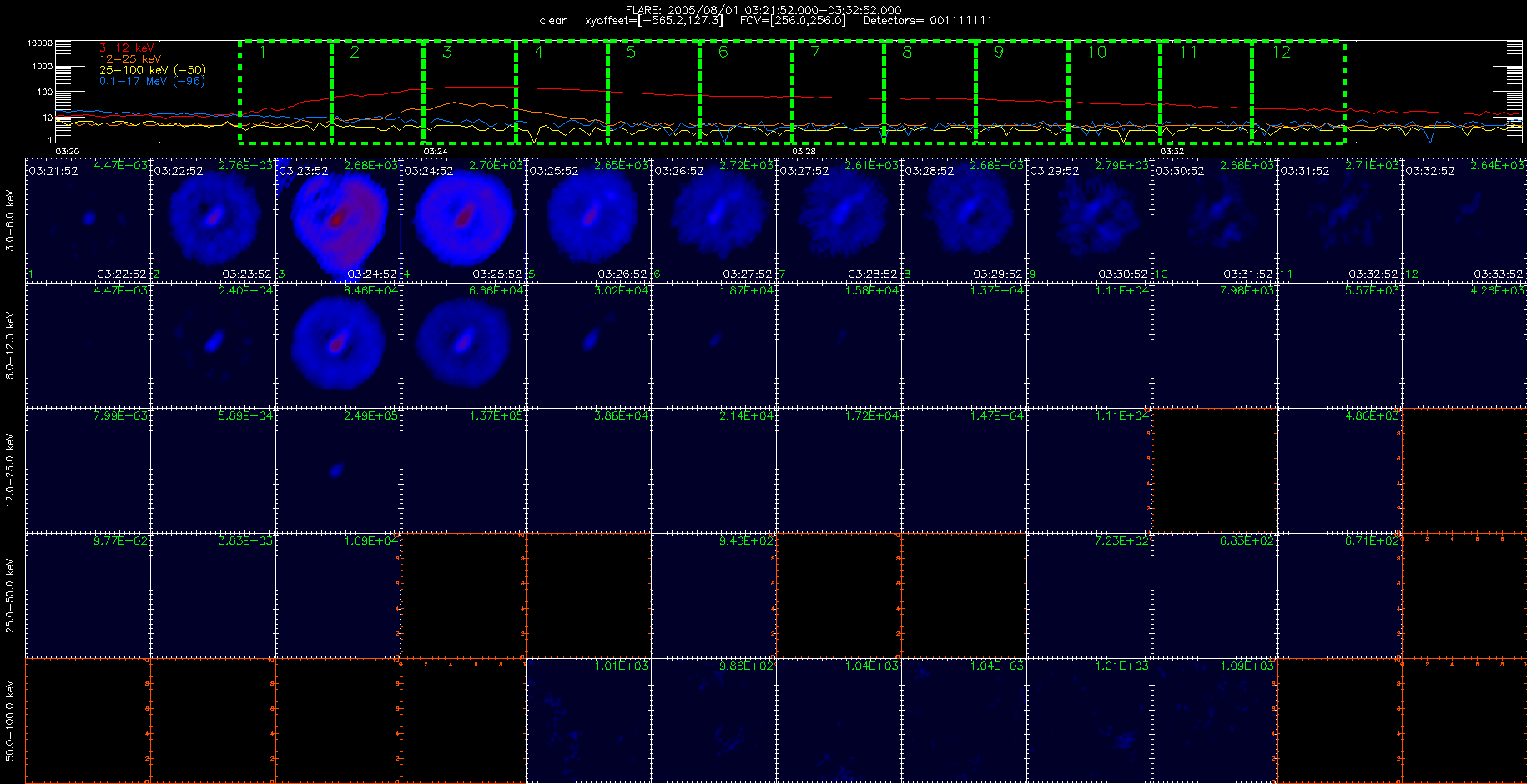Open the 3.0-6.0 keV image with peak 2.61E+03

(839, 220)
